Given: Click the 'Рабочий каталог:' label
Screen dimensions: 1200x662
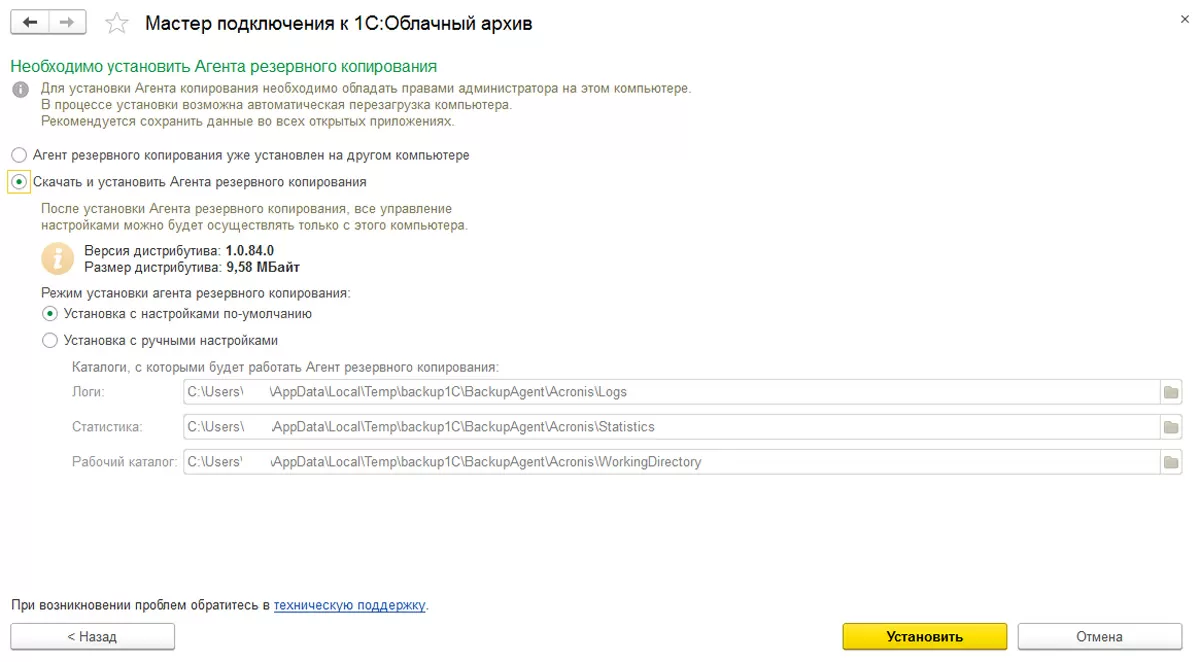Looking at the screenshot, I should tap(125, 462).
